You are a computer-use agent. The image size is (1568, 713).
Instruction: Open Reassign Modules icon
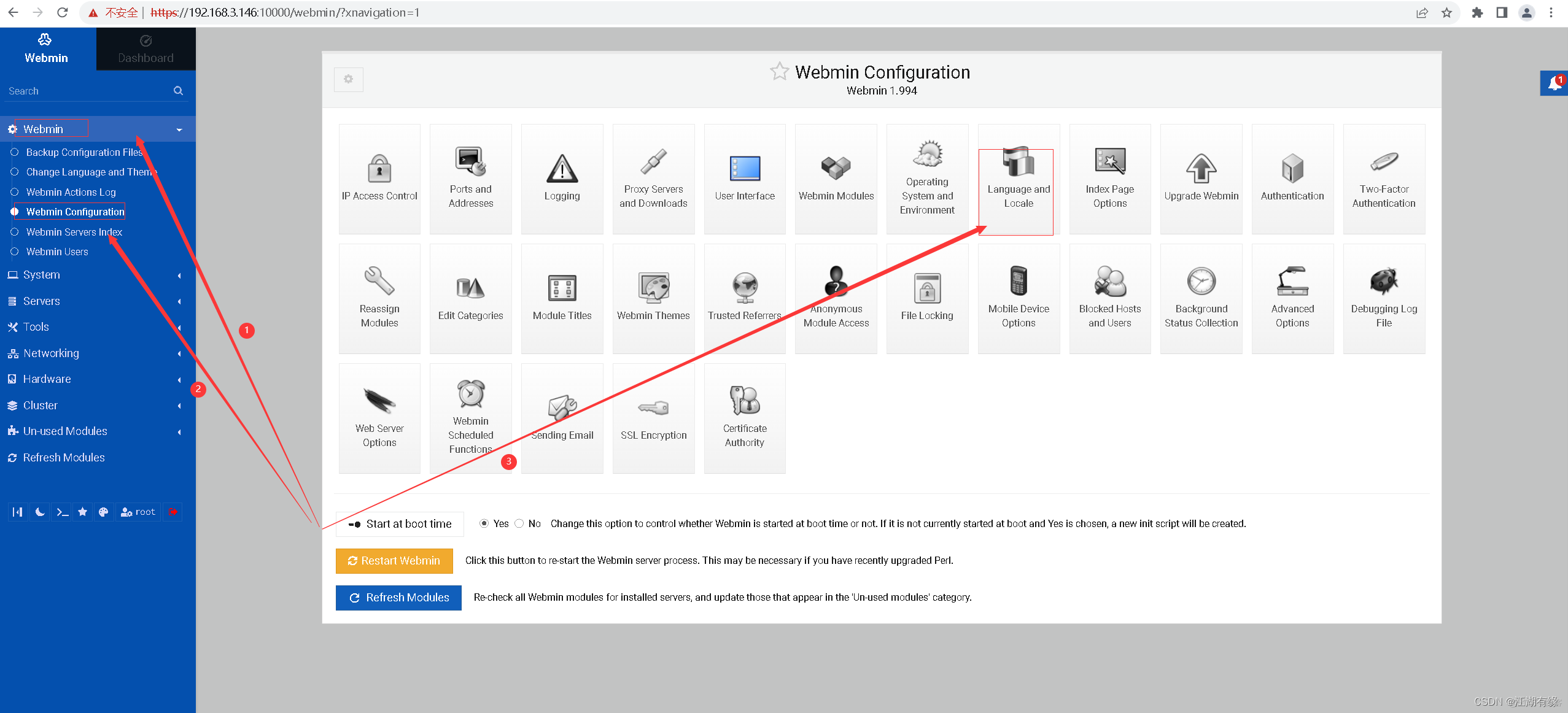[379, 298]
